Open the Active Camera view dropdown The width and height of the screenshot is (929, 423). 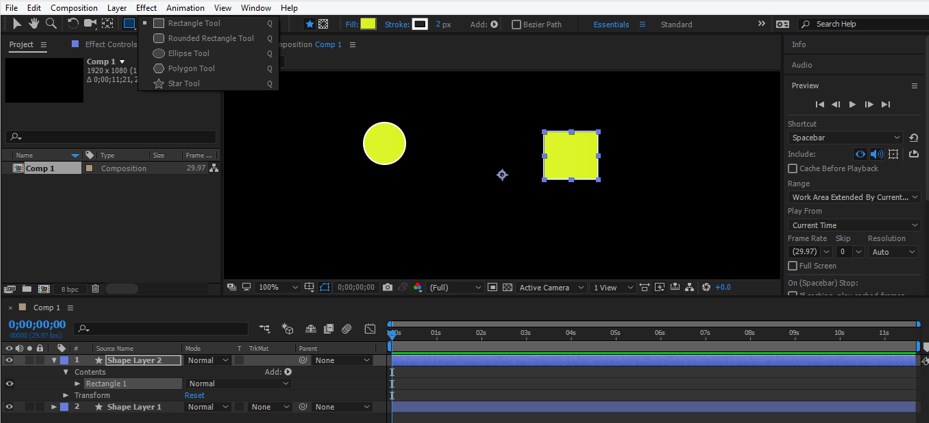tap(549, 288)
